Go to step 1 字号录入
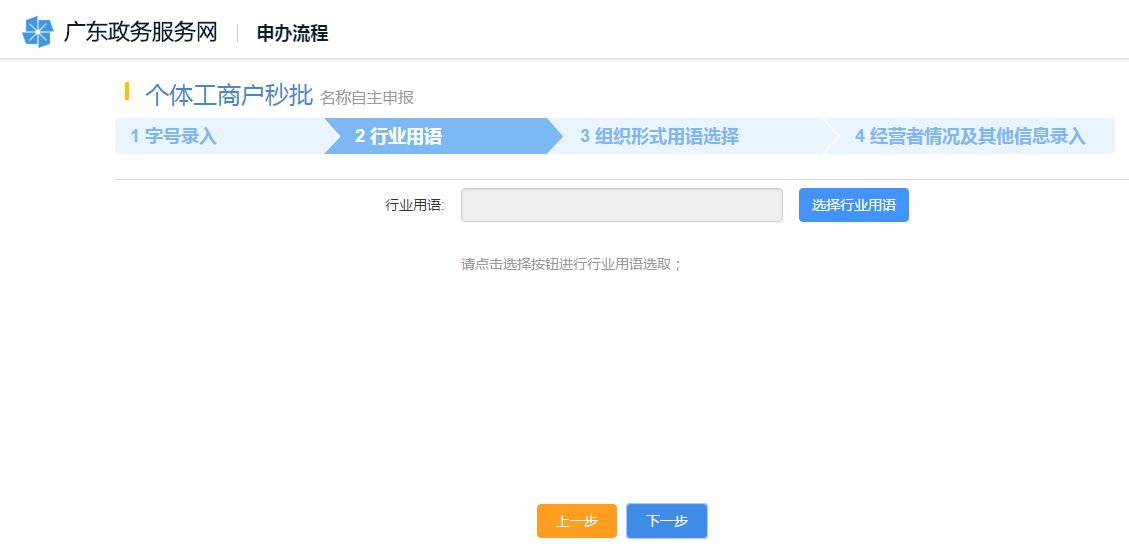 [x=173, y=137]
